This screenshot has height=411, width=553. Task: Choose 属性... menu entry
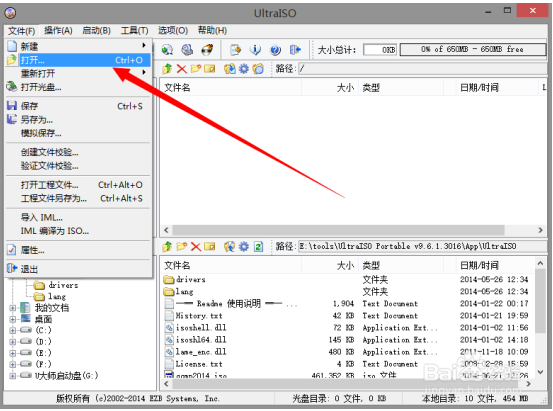78,250
